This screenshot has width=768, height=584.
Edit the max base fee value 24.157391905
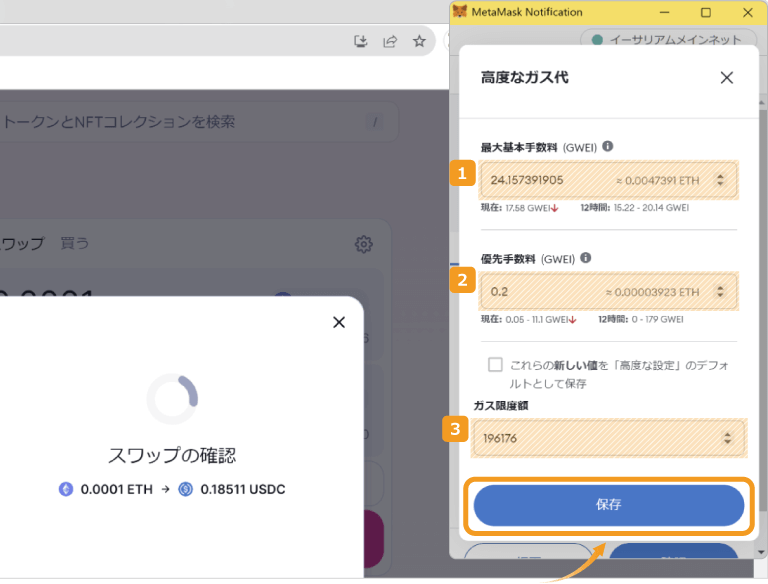(608, 180)
